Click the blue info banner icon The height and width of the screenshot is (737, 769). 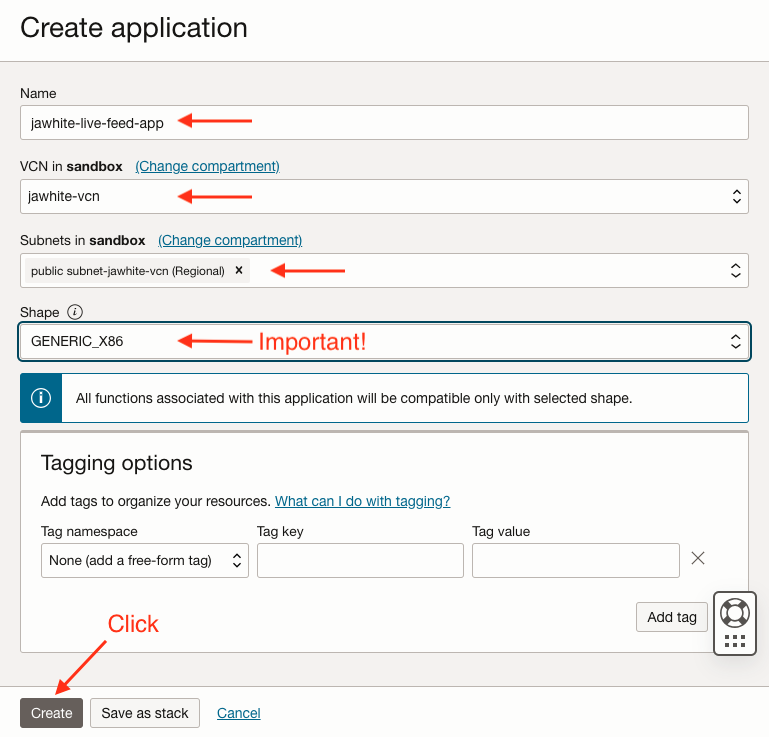[41, 398]
